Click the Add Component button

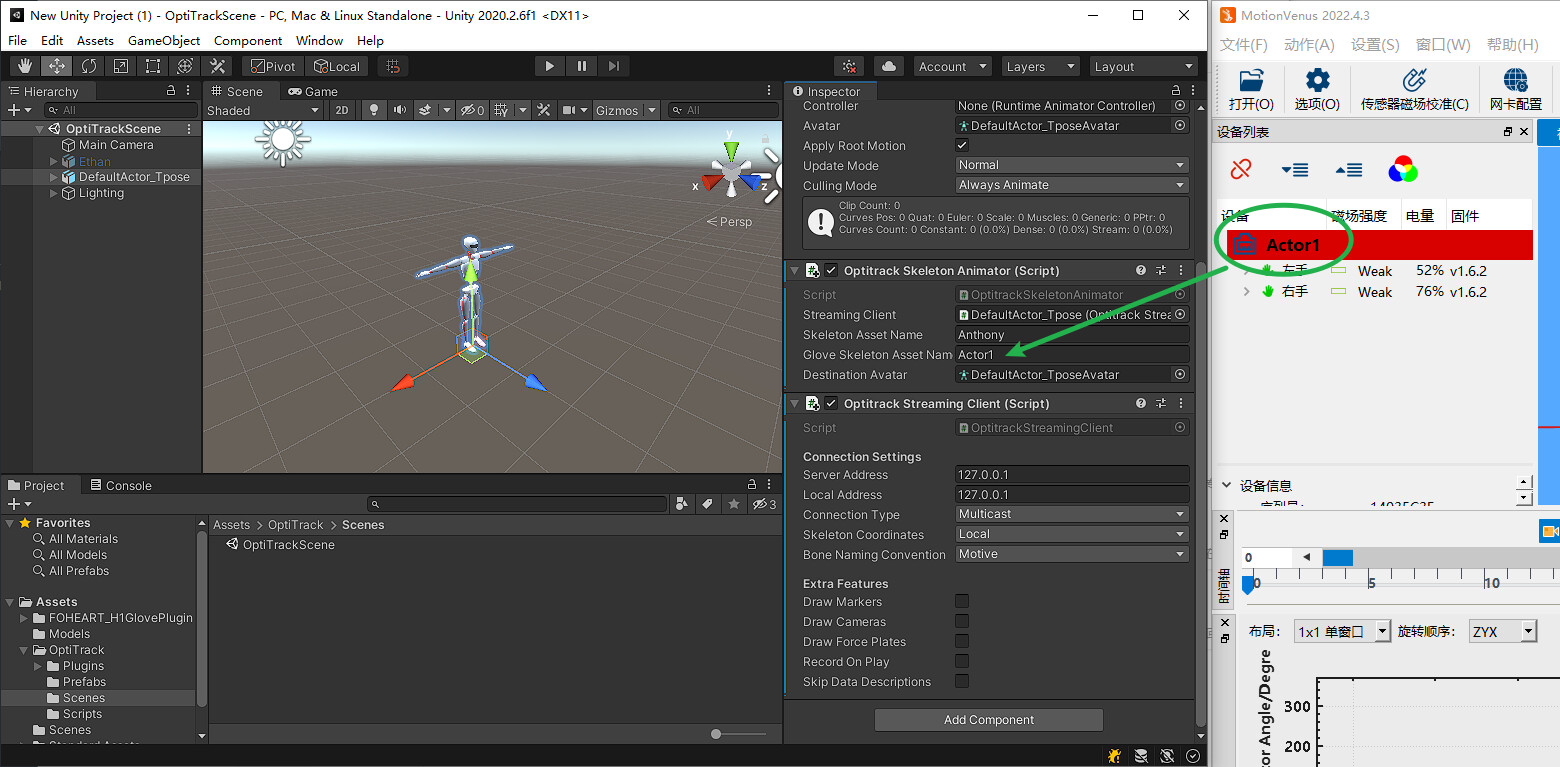click(989, 720)
